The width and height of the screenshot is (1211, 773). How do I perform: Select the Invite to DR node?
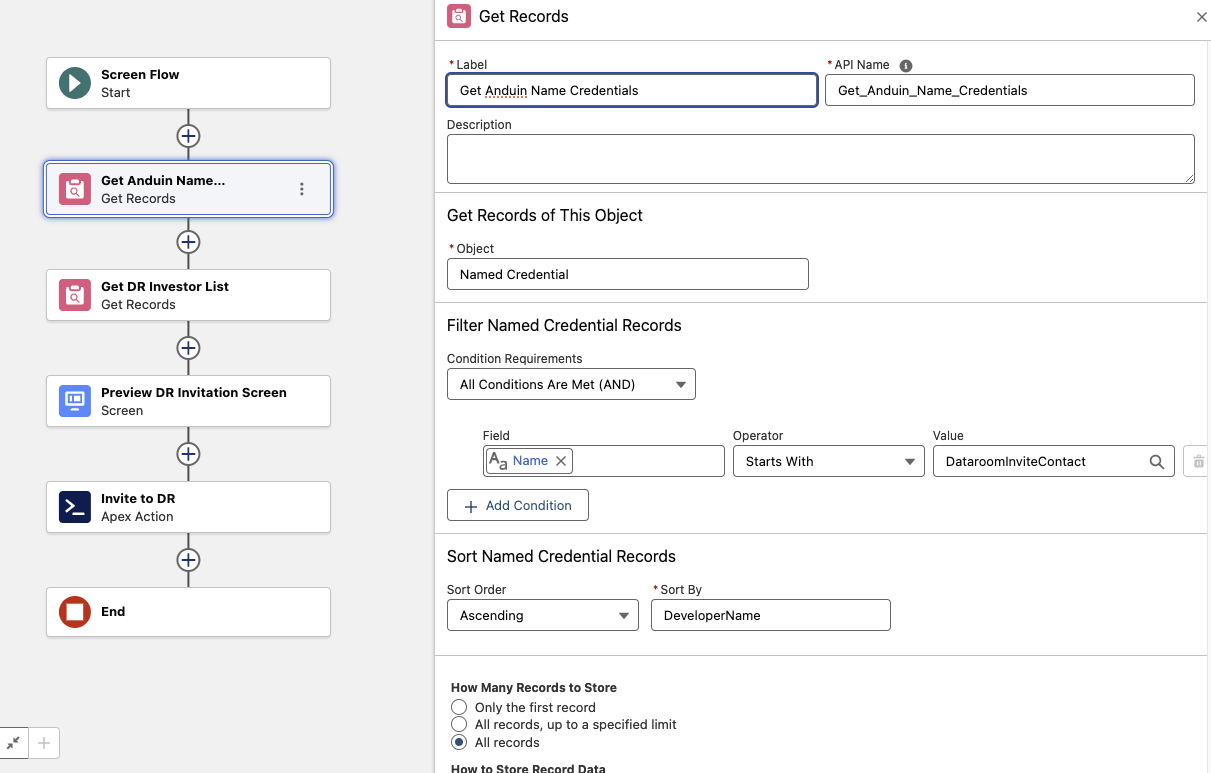pos(188,507)
